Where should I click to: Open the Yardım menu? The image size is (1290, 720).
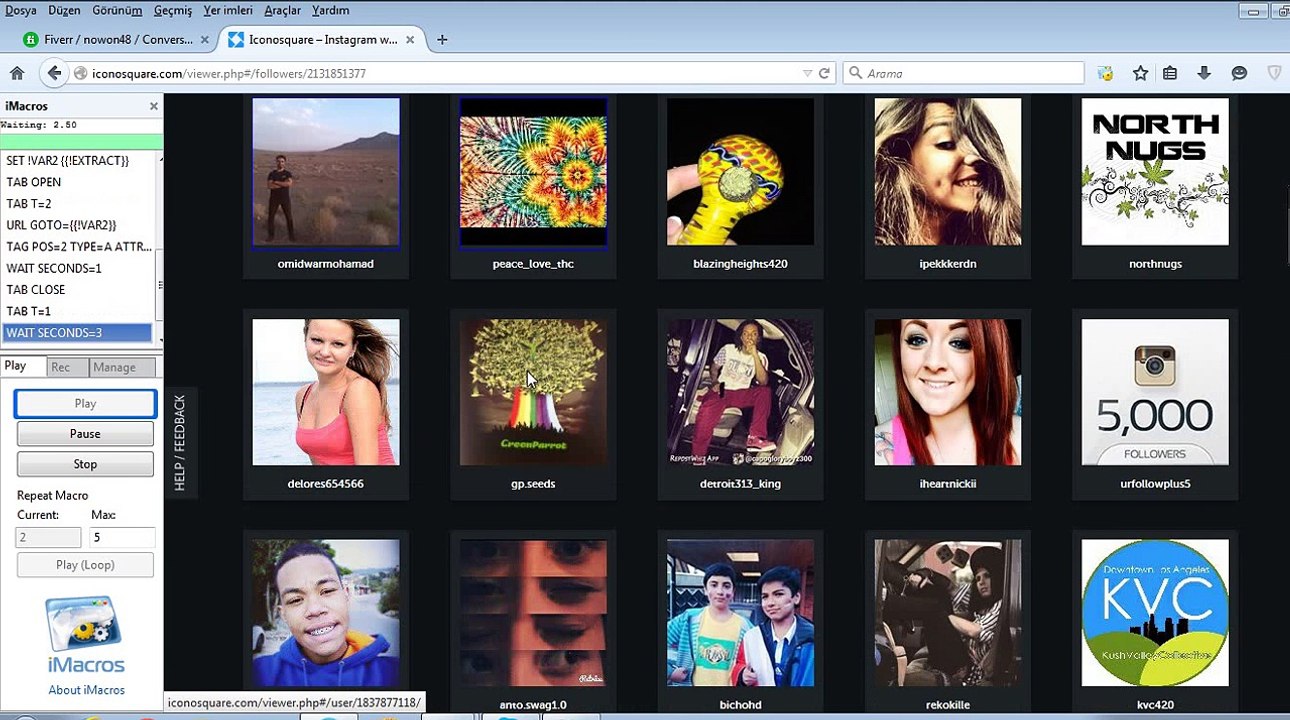(330, 10)
